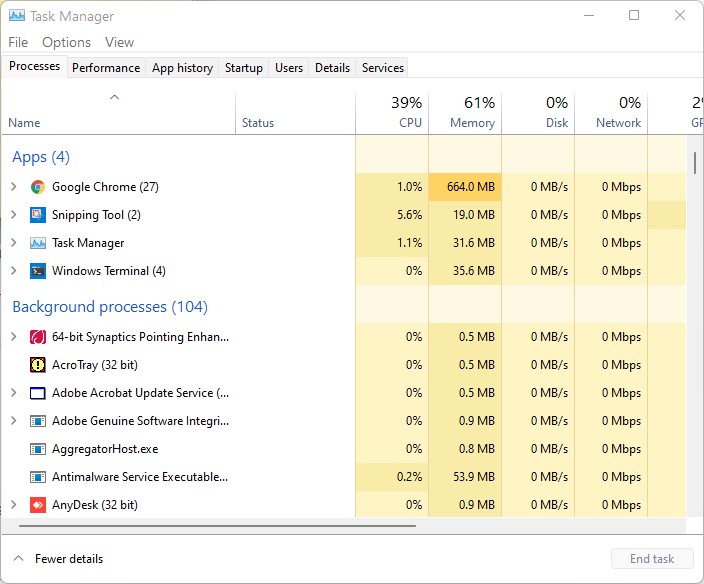The image size is (704, 584).
Task: Switch to the Performance tab
Action: click(106, 68)
